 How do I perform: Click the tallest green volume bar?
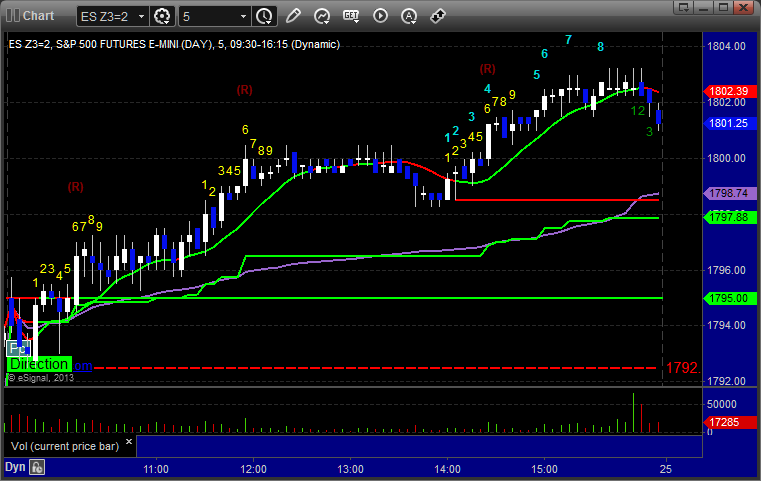(633, 413)
